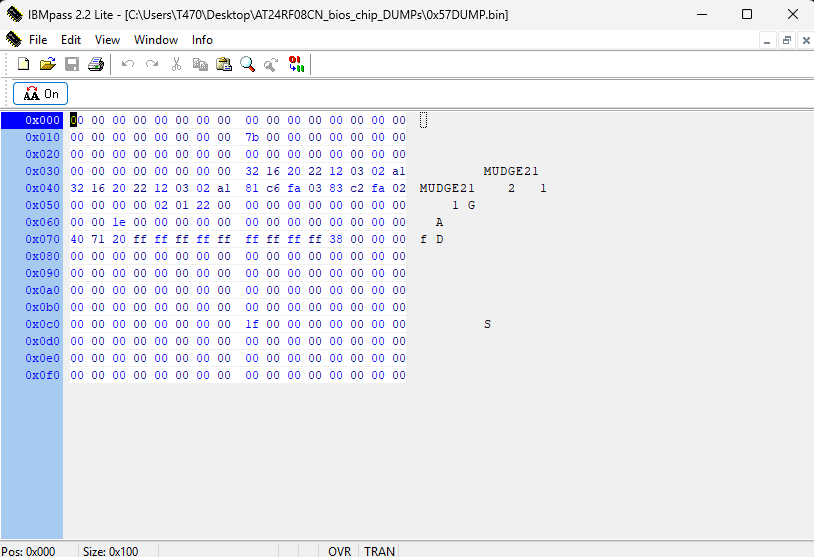Open the View menu
The image size is (814, 557).
tap(107, 40)
